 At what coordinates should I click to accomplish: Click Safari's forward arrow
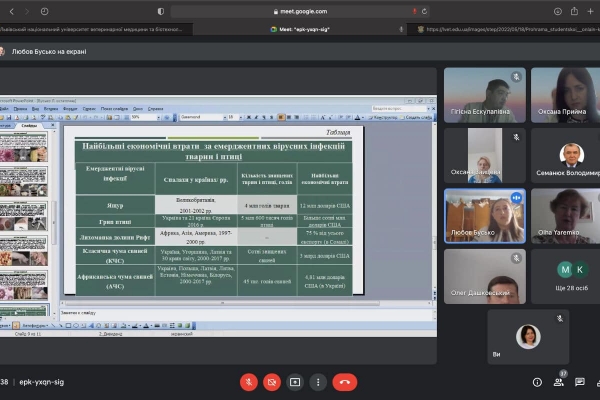click(27, 11)
